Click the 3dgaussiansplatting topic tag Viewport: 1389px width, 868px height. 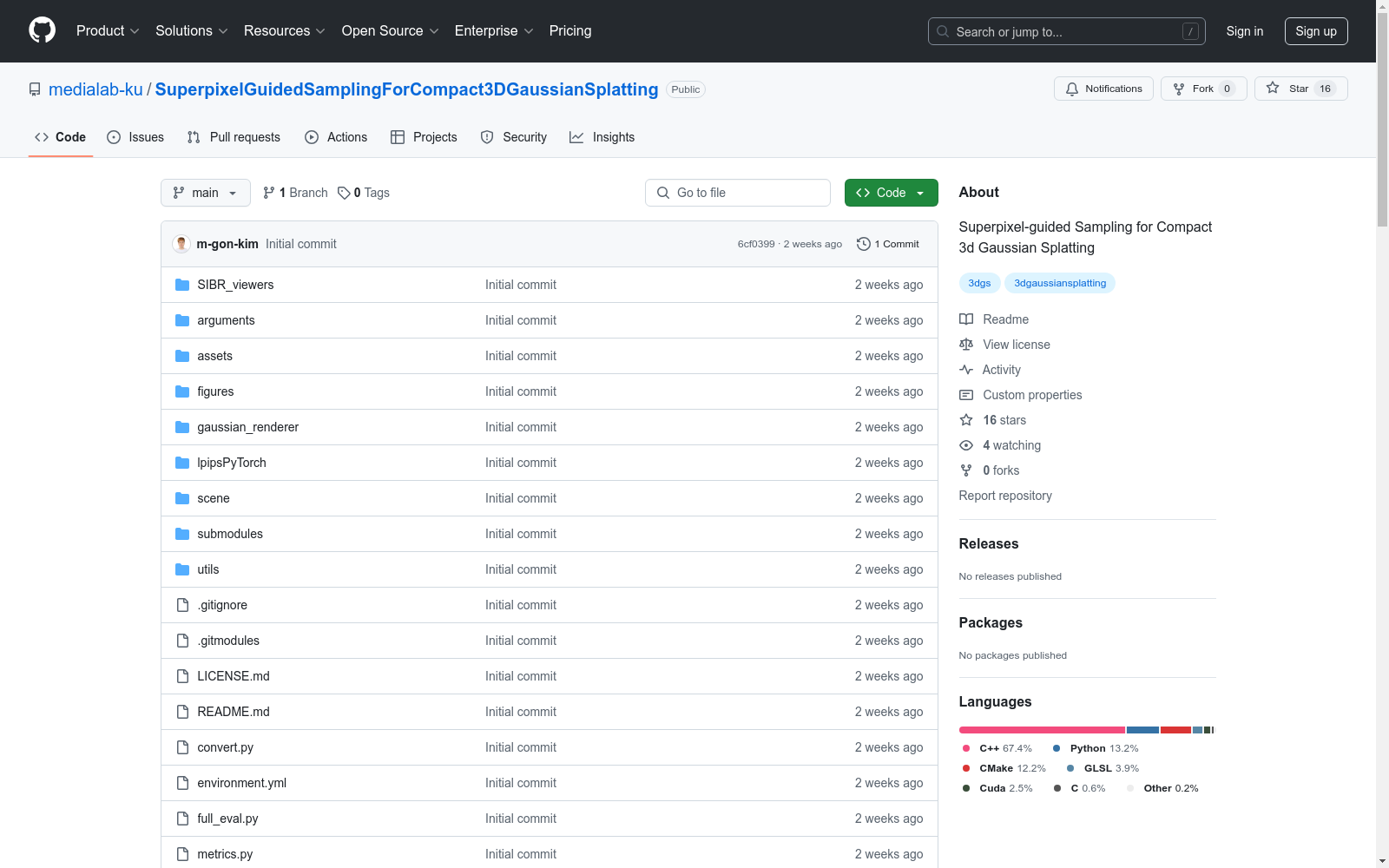click(x=1060, y=283)
